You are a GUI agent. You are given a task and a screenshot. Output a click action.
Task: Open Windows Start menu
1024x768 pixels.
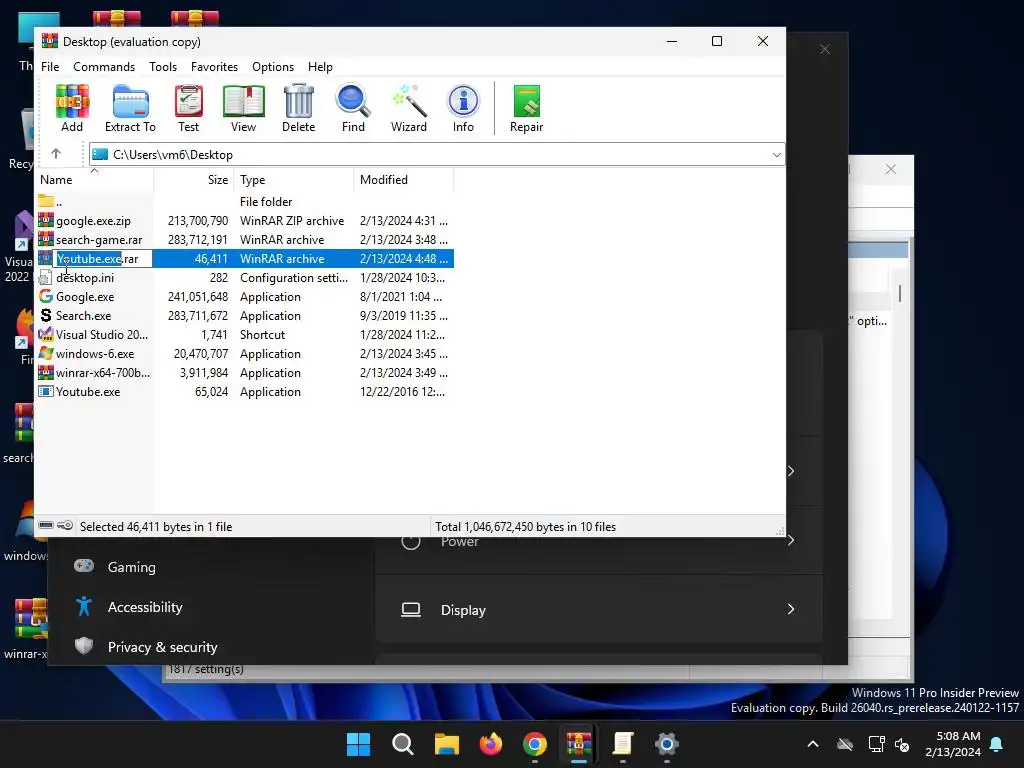coord(358,744)
